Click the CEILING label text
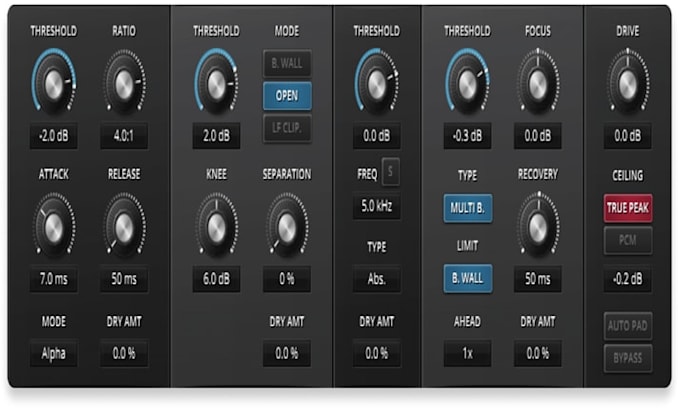 point(628,176)
